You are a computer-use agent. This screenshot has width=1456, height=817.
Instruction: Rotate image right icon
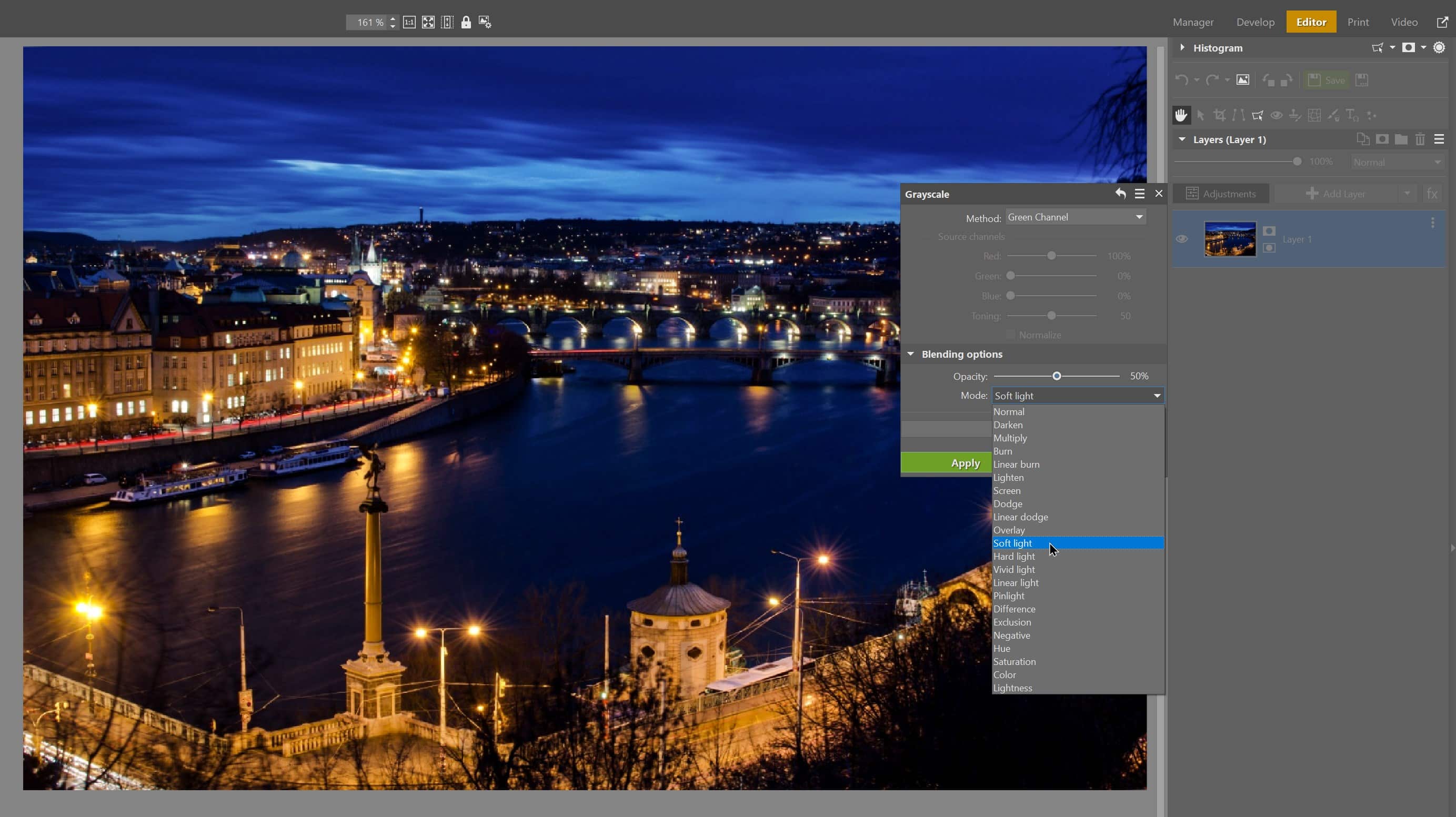point(1287,80)
